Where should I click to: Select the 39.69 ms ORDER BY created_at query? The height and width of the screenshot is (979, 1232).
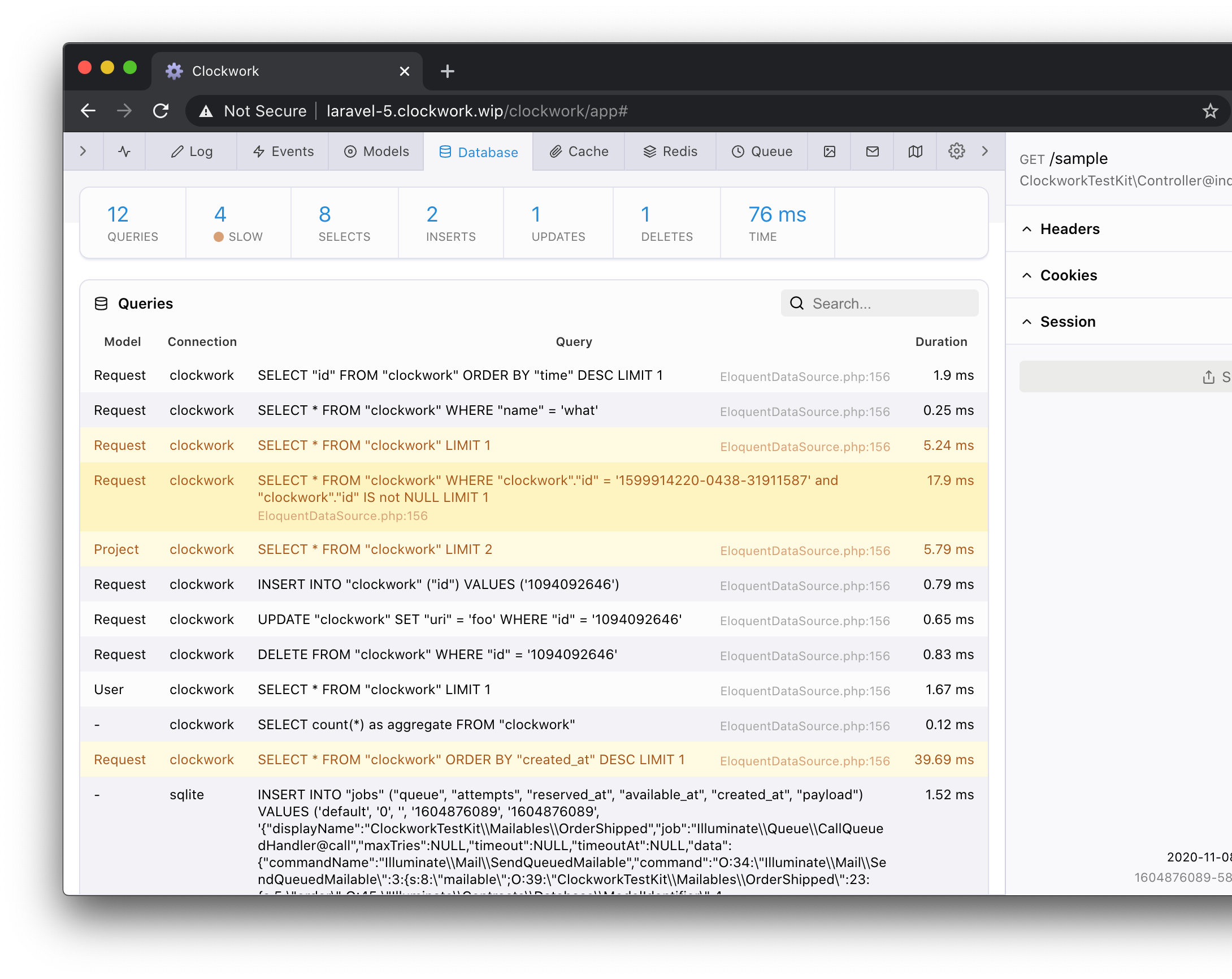533,759
